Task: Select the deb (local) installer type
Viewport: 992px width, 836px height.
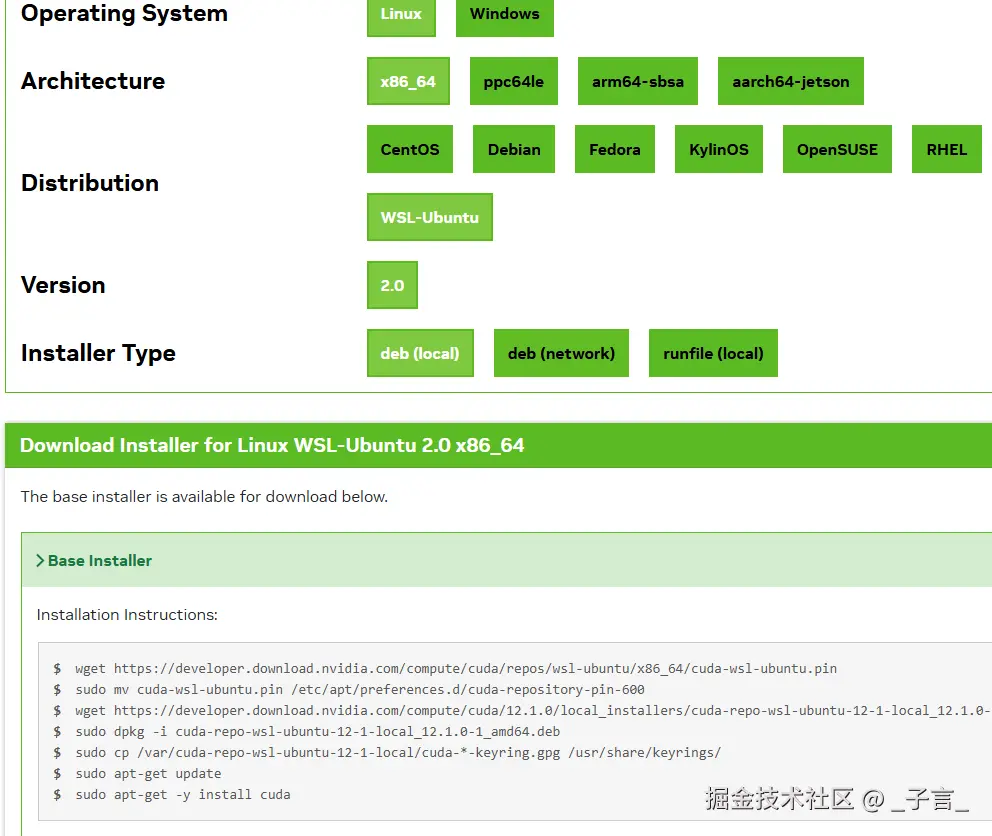Action: 420,353
